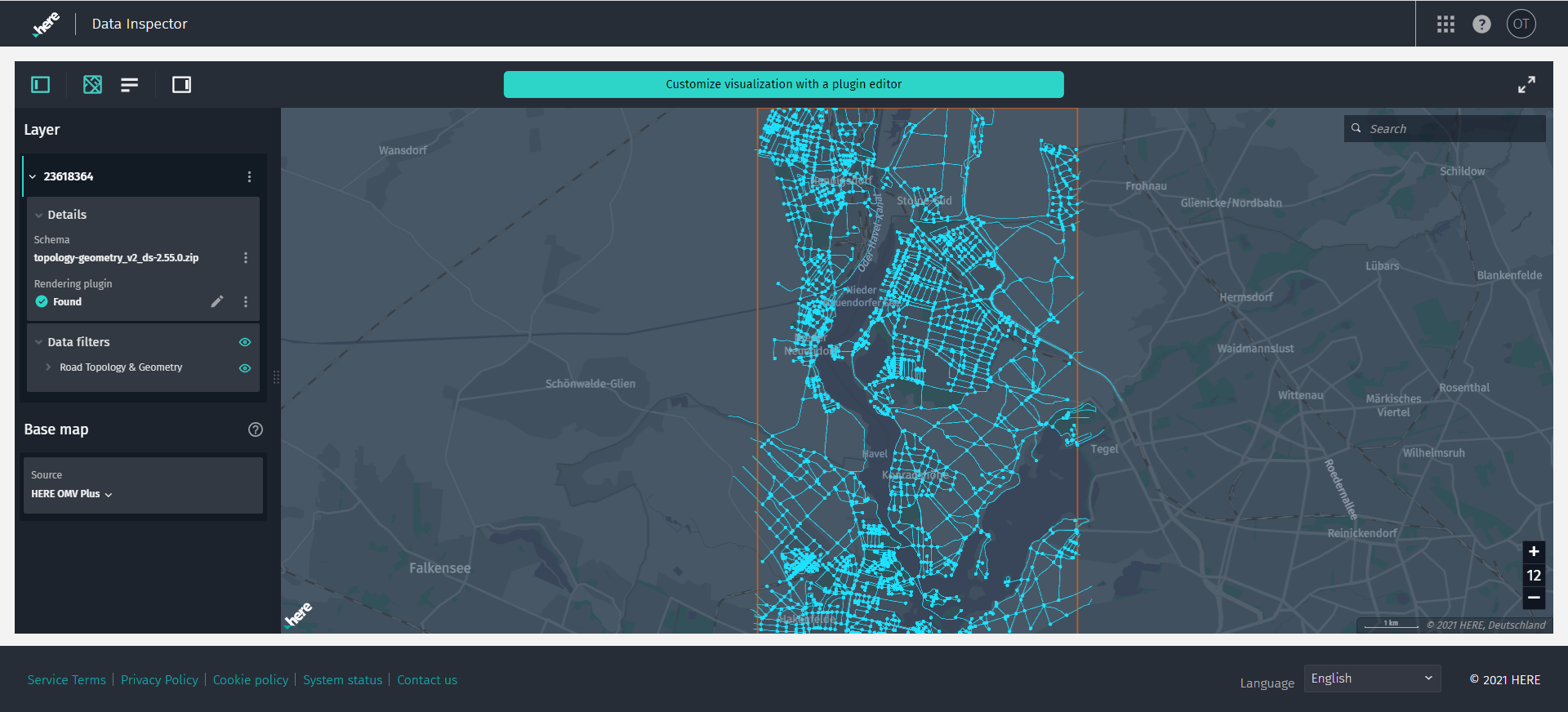Image resolution: width=1568 pixels, height=712 pixels.
Task: Enter fullscreen with expand arrows icon
Action: (1526, 84)
